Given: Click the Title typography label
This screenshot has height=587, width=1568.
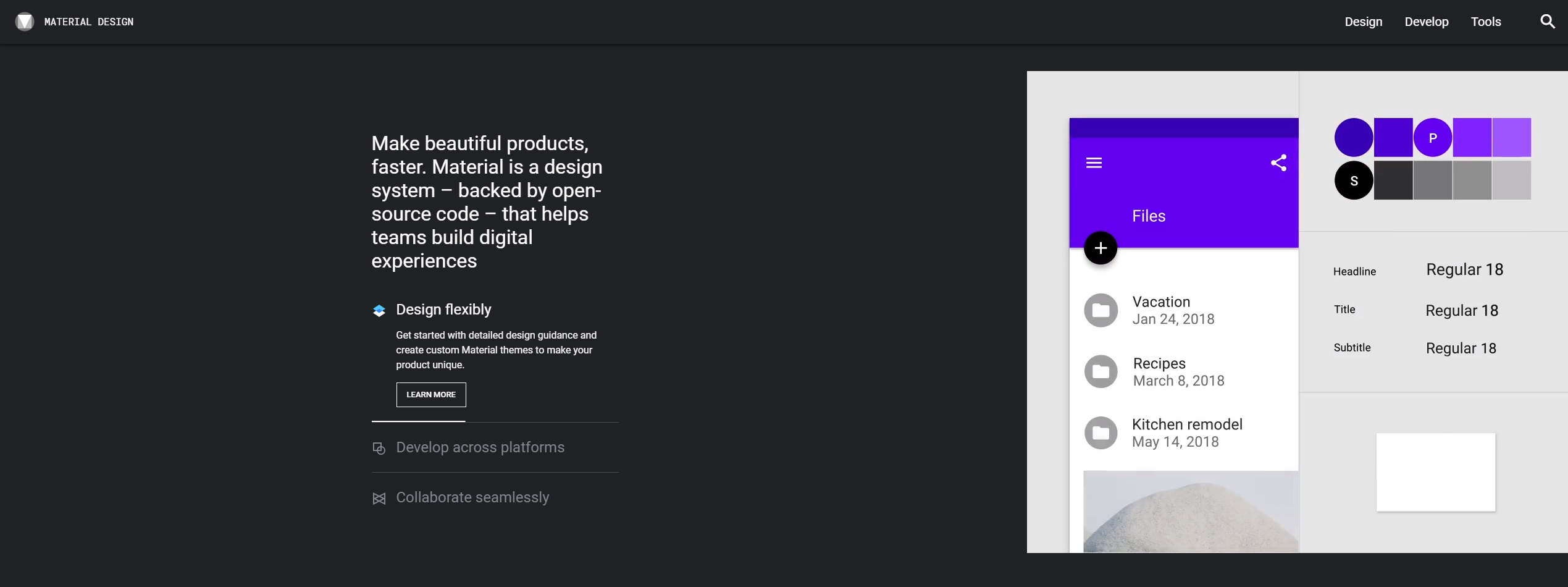Looking at the screenshot, I should (1344, 310).
